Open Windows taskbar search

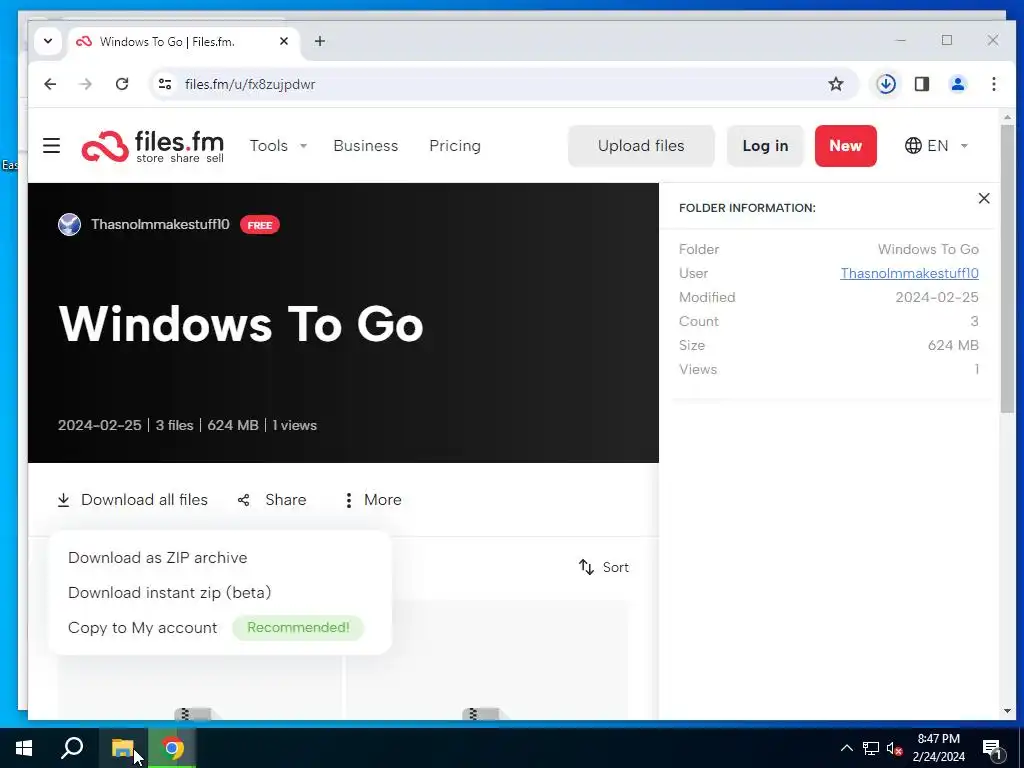(x=72, y=748)
